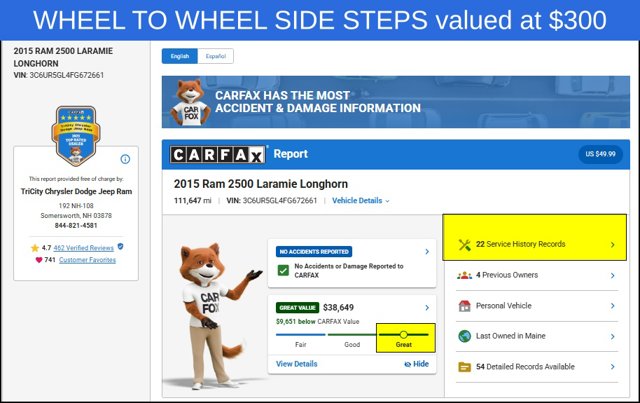Click the Personal Vehicle house icon
Image resolution: width=640 pixels, height=403 pixels.
point(464,306)
